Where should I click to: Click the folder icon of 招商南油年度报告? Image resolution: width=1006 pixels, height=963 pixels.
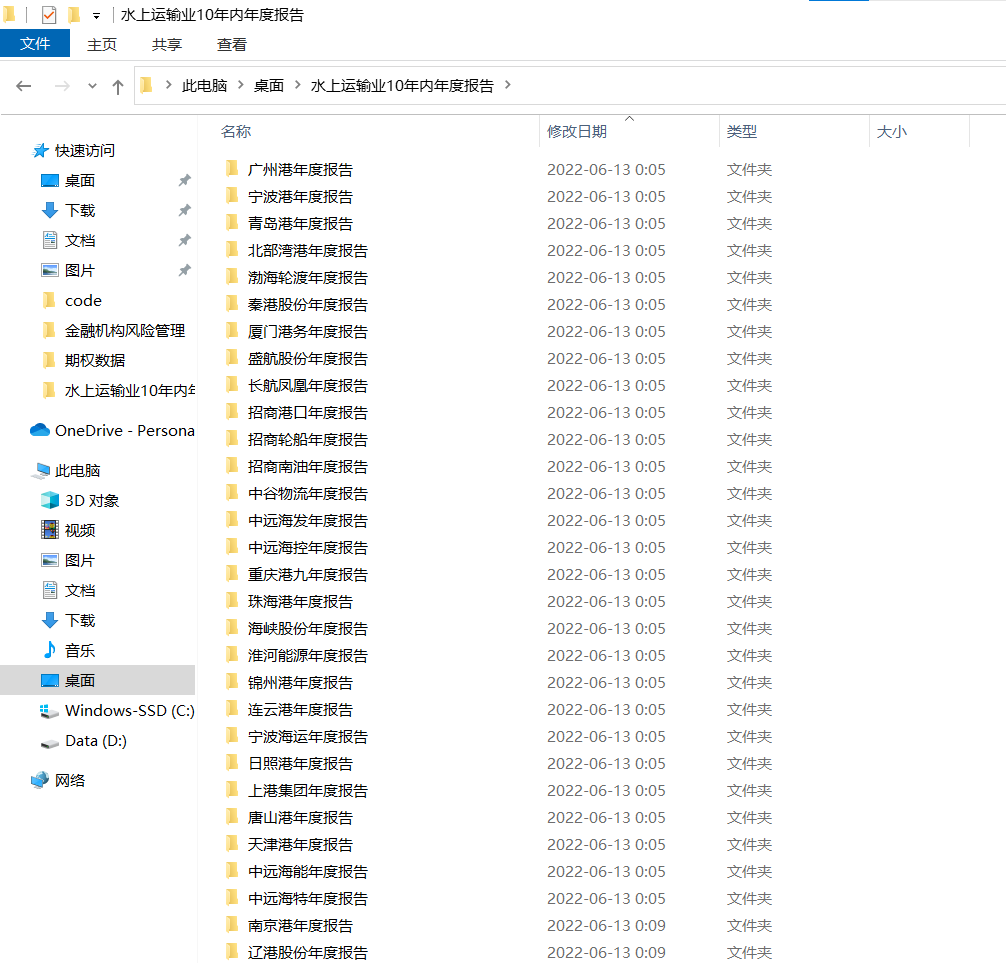pos(232,466)
